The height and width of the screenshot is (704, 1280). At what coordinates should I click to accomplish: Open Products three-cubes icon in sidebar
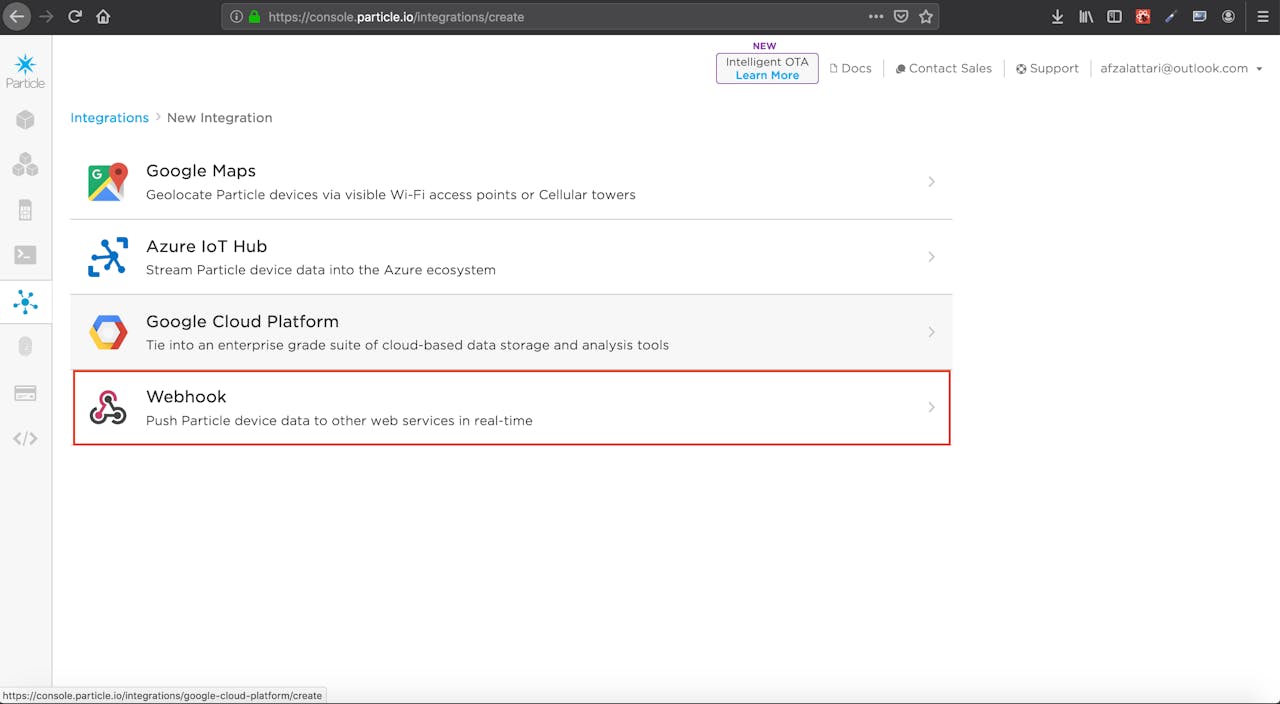pyautogui.click(x=25, y=165)
